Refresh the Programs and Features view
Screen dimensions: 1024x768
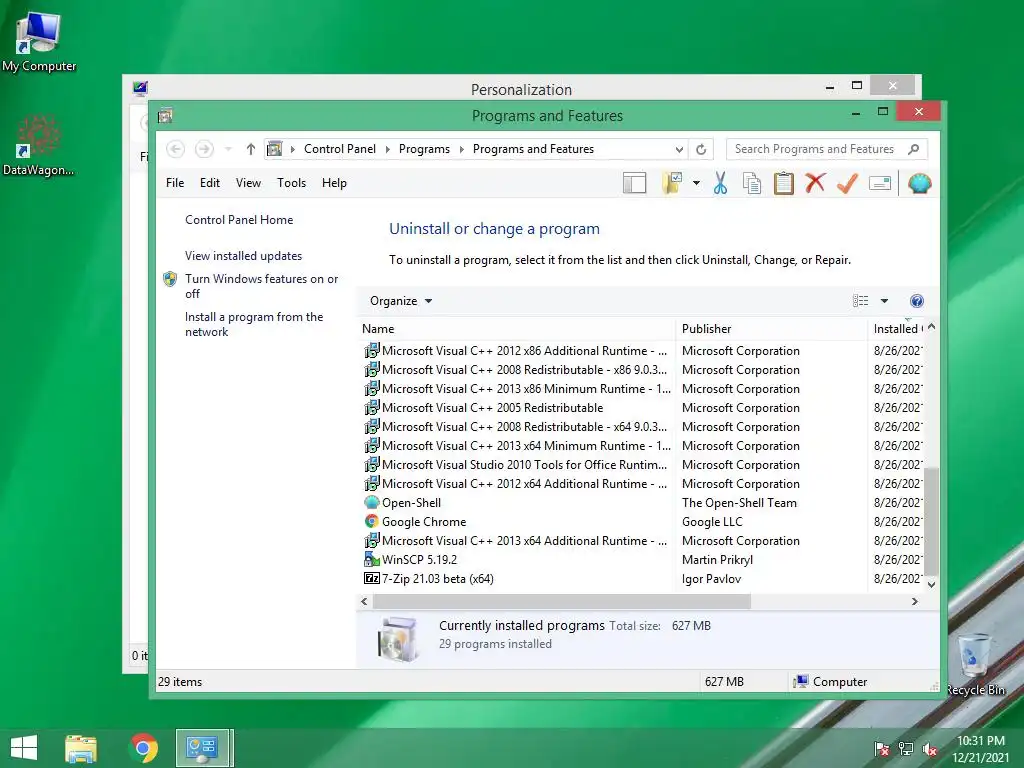coord(701,149)
